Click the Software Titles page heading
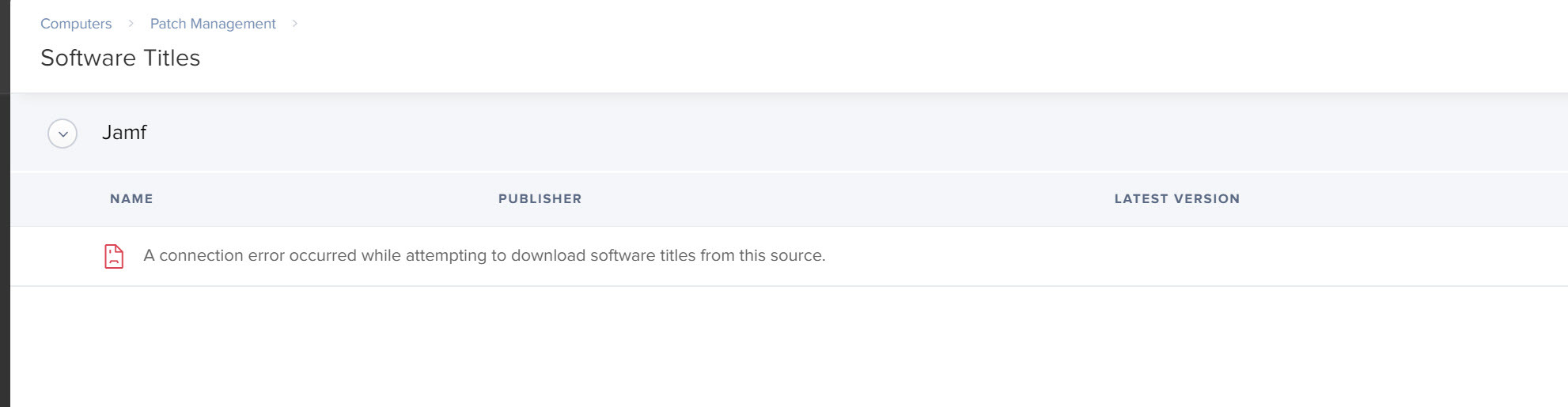The height and width of the screenshot is (407, 1568). point(120,58)
